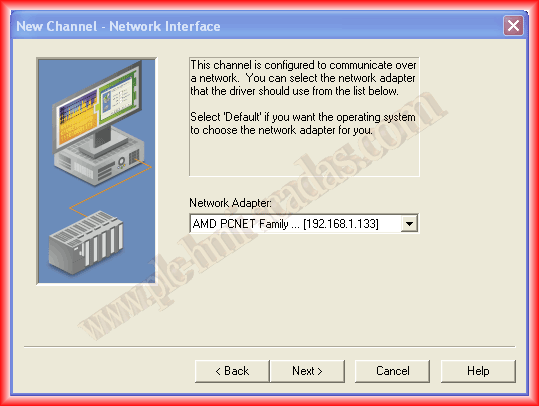539x406 pixels.
Task: Click the 192.168.1.133 address in combo box
Action: (x=341, y=224)
